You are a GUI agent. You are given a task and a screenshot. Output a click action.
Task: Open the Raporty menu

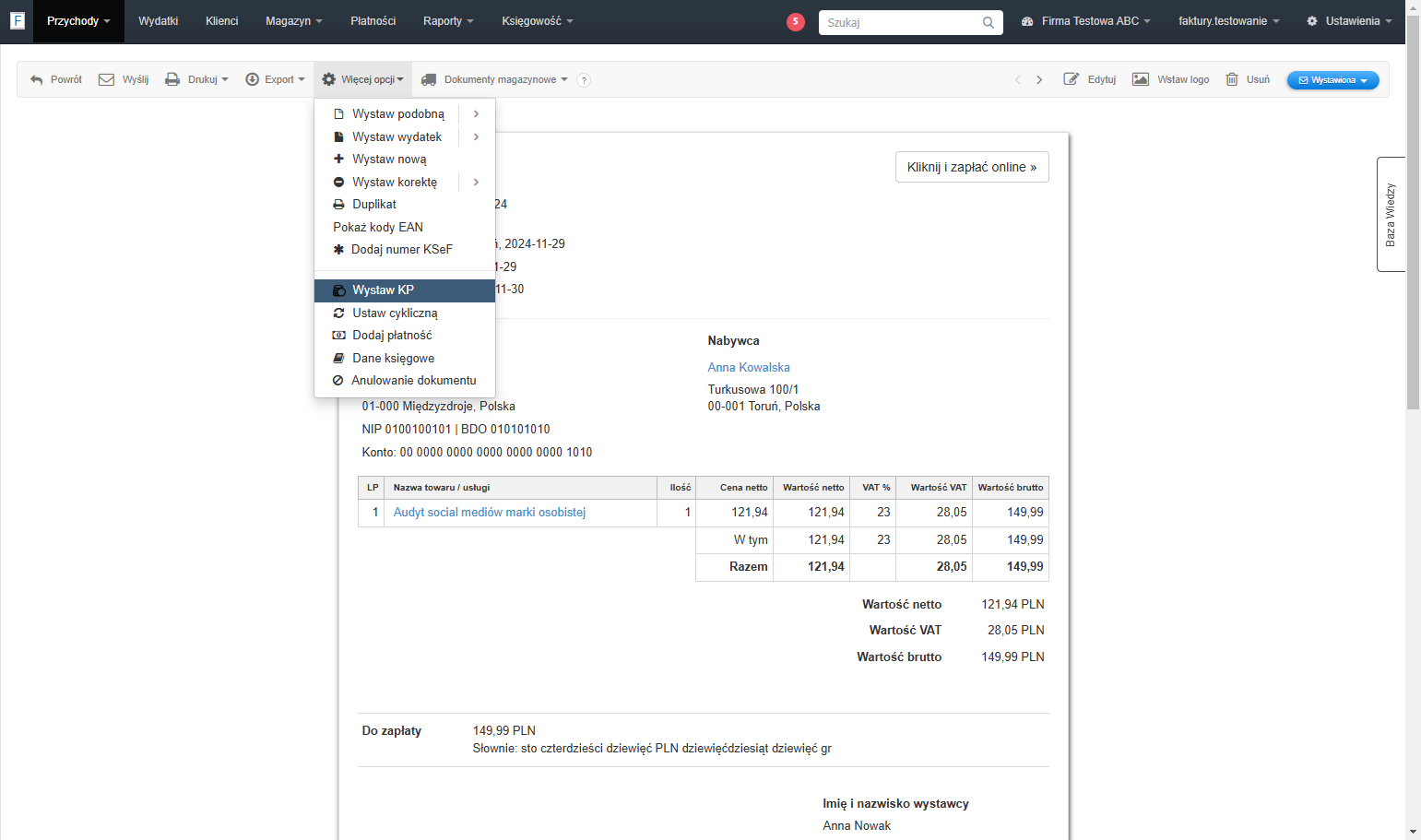pos(448,21)
